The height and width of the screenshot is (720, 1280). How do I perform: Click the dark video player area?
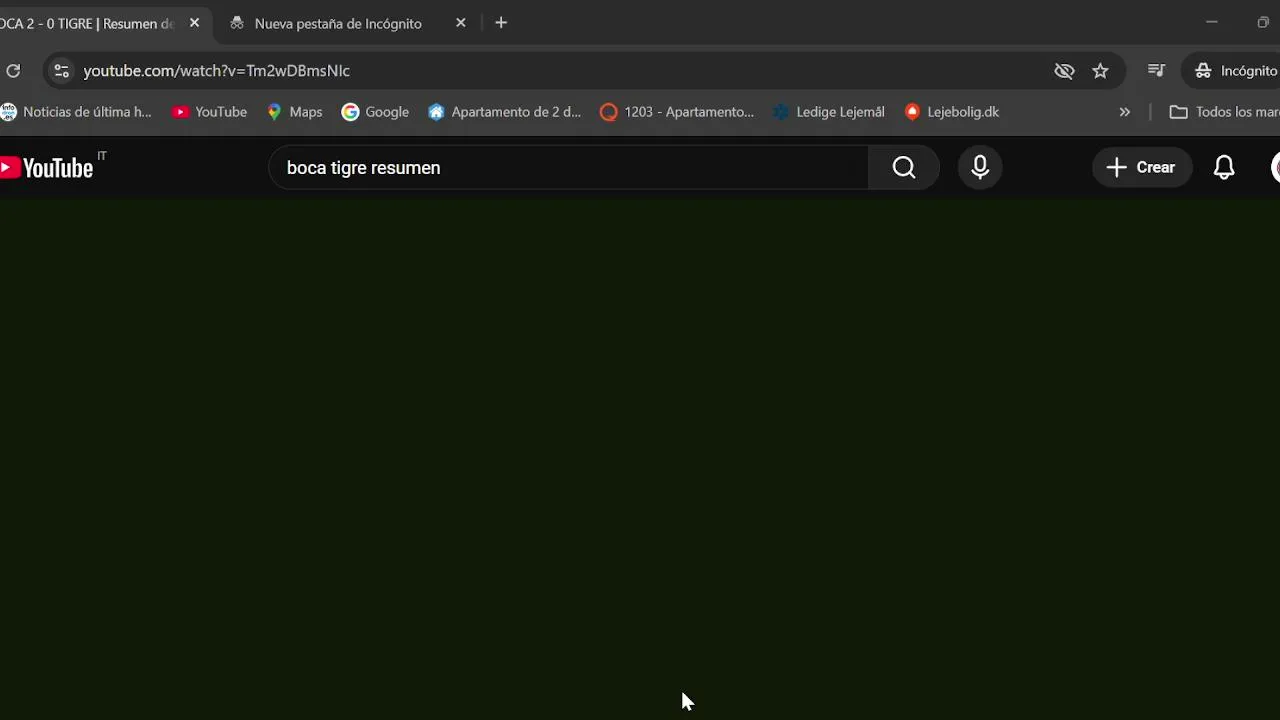point(640,459)
